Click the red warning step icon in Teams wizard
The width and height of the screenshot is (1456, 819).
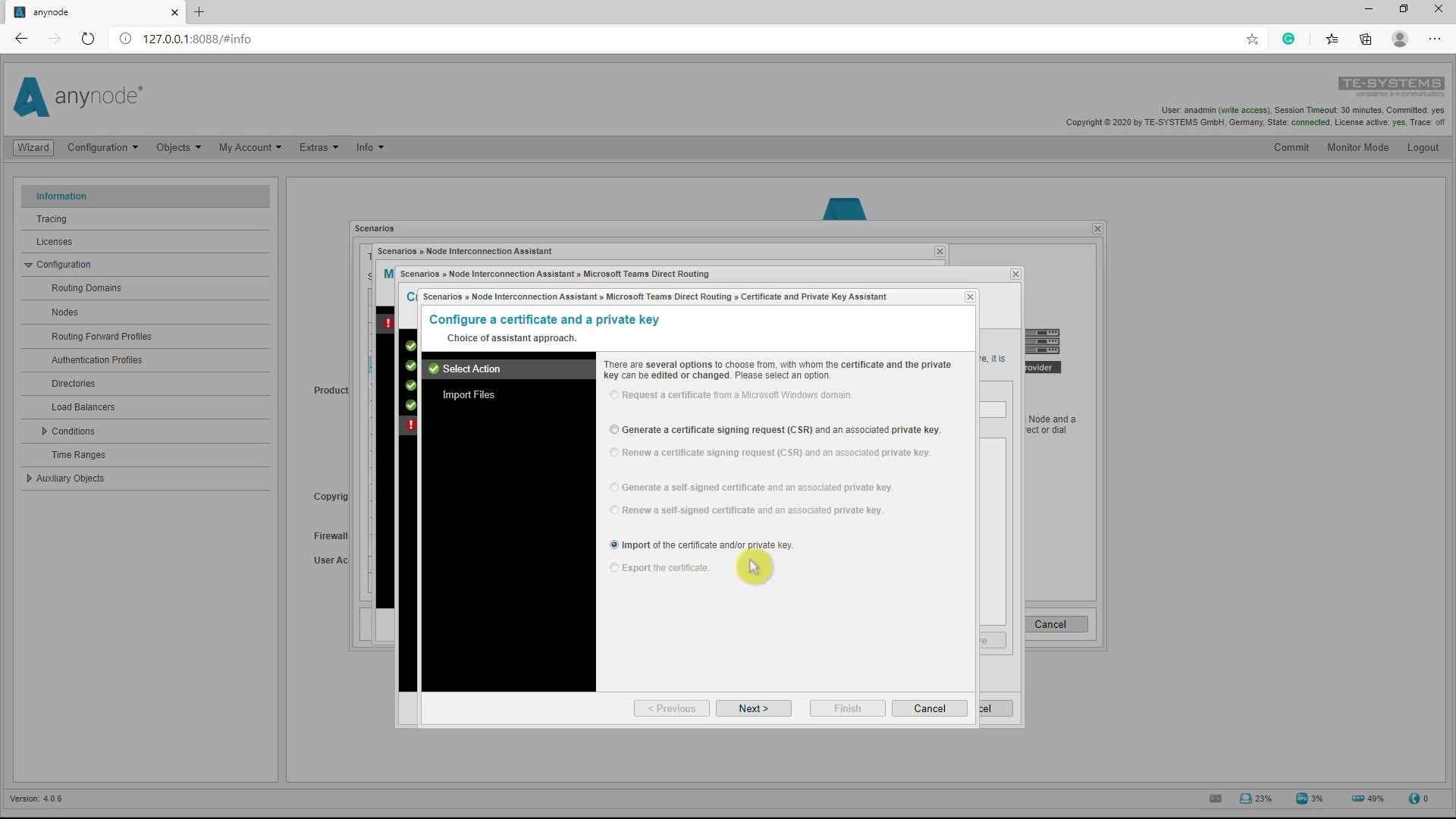tap(410, 425)
